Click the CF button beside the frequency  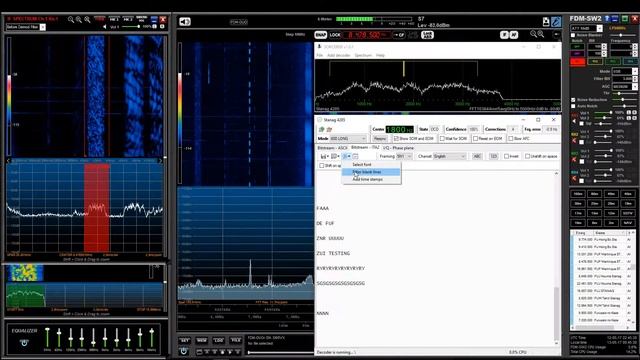click(399, 35)
